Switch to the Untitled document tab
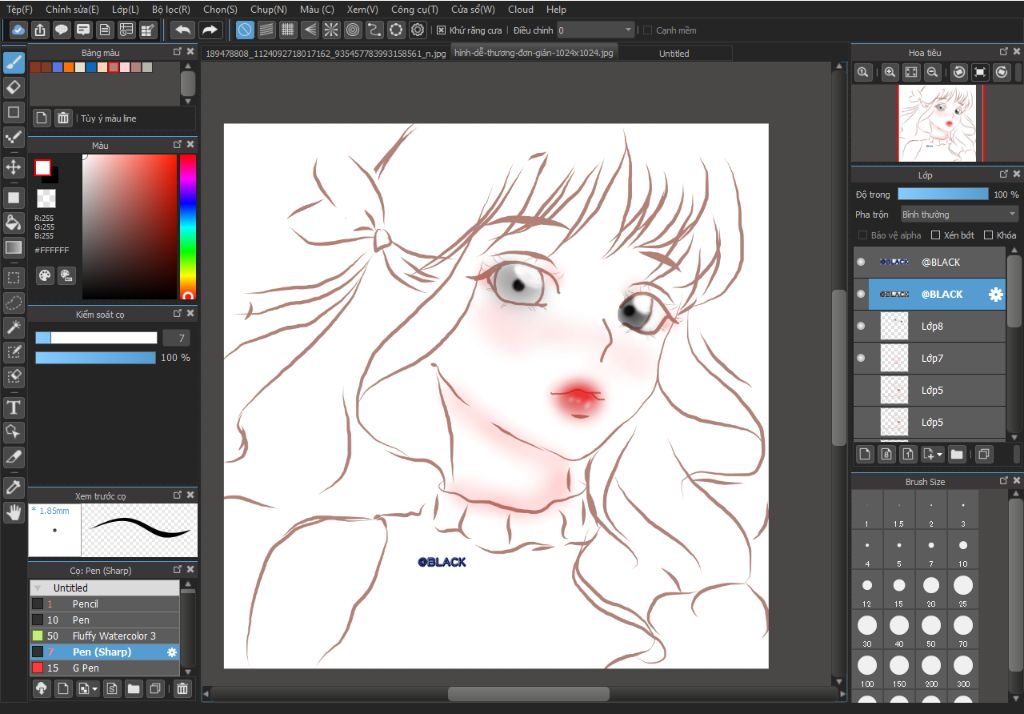This screenshot has height=714, width=1024. 673,53
